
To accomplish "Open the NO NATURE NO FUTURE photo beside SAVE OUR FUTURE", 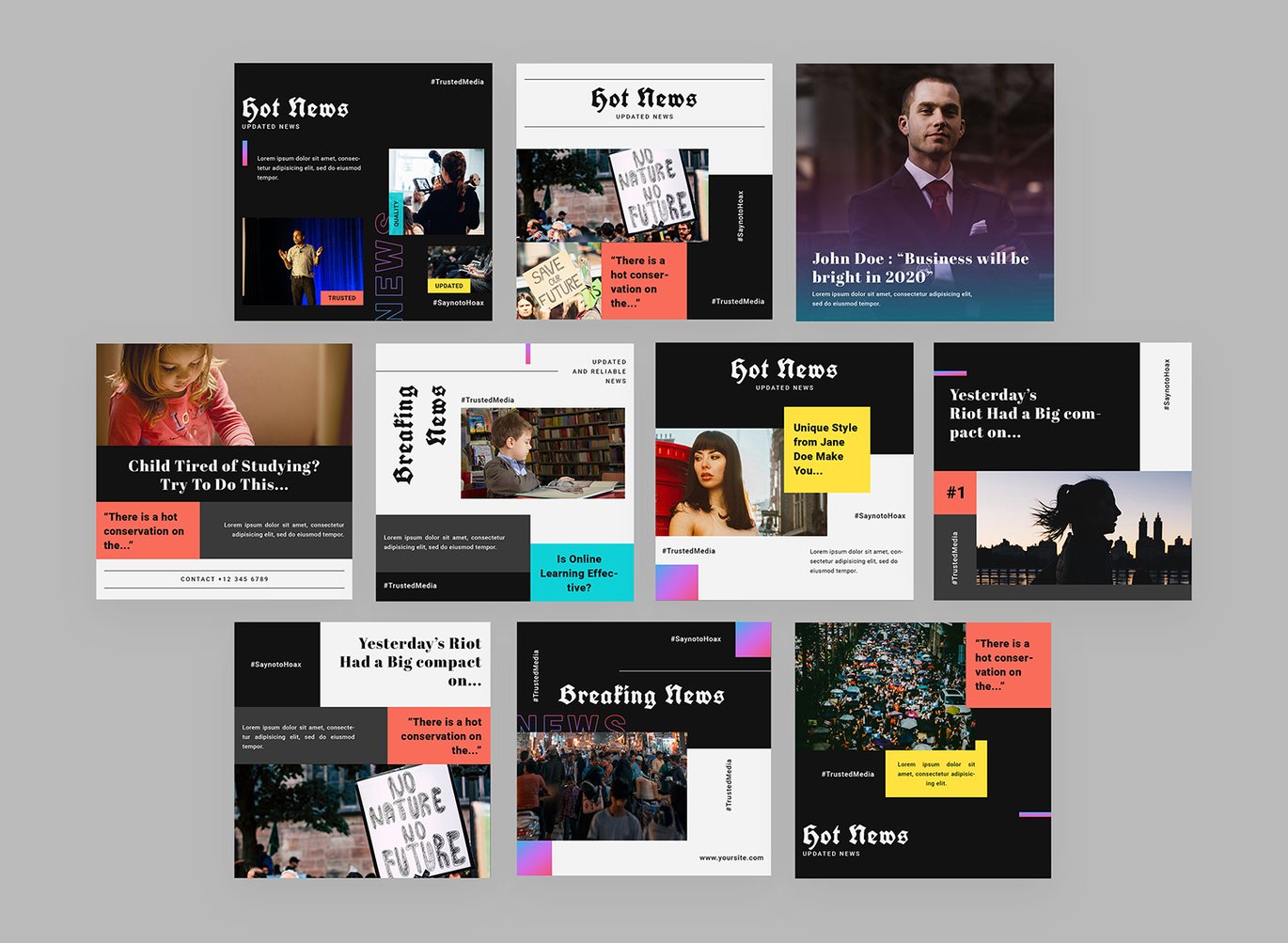I will click(x=612, y=196).
